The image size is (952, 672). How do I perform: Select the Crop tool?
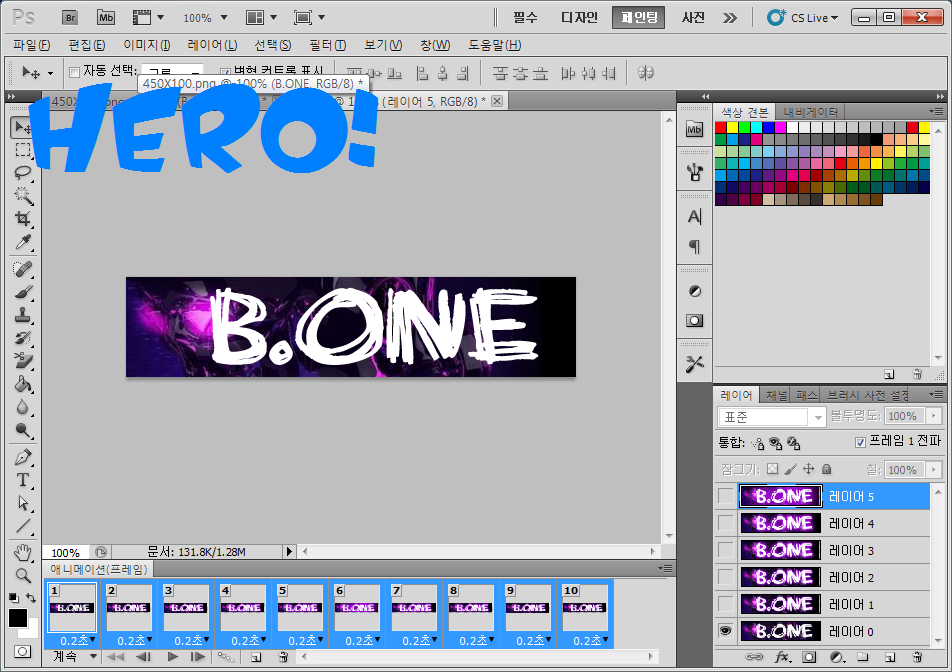coord(22,219)
